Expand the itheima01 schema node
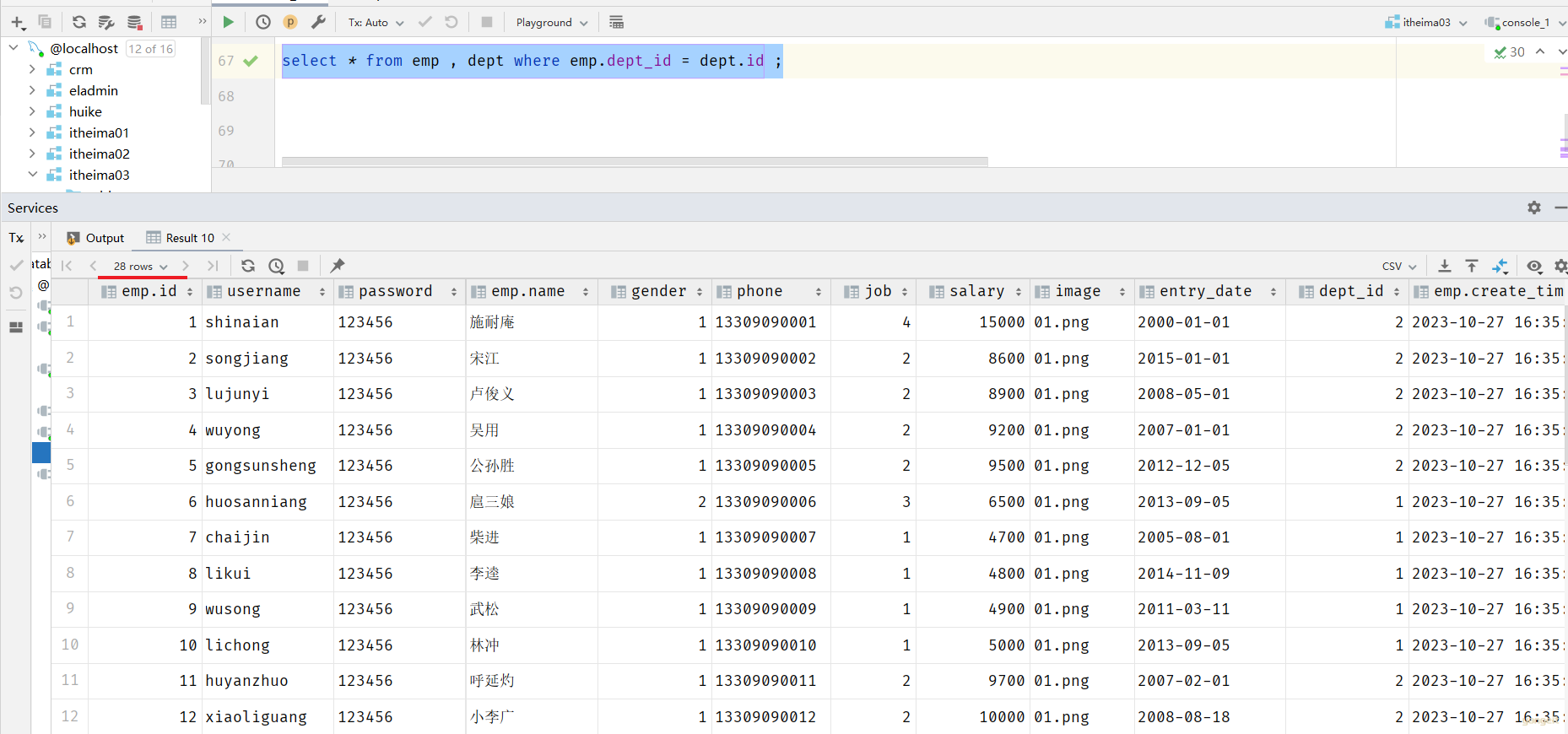Viewport: 1568px width, 734px height. [32, 132]
